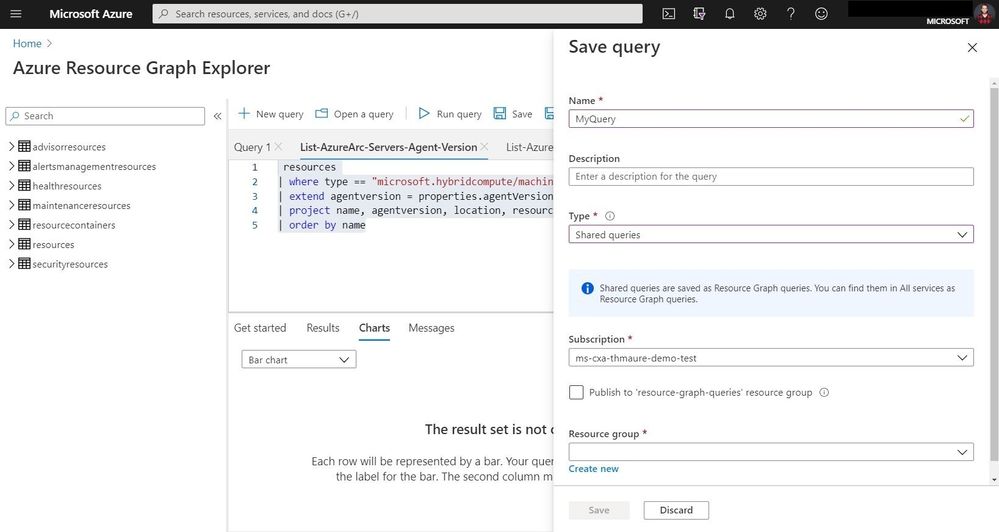Click the resources table icon
Screen dimensions: 999x532
coord(24,244)
